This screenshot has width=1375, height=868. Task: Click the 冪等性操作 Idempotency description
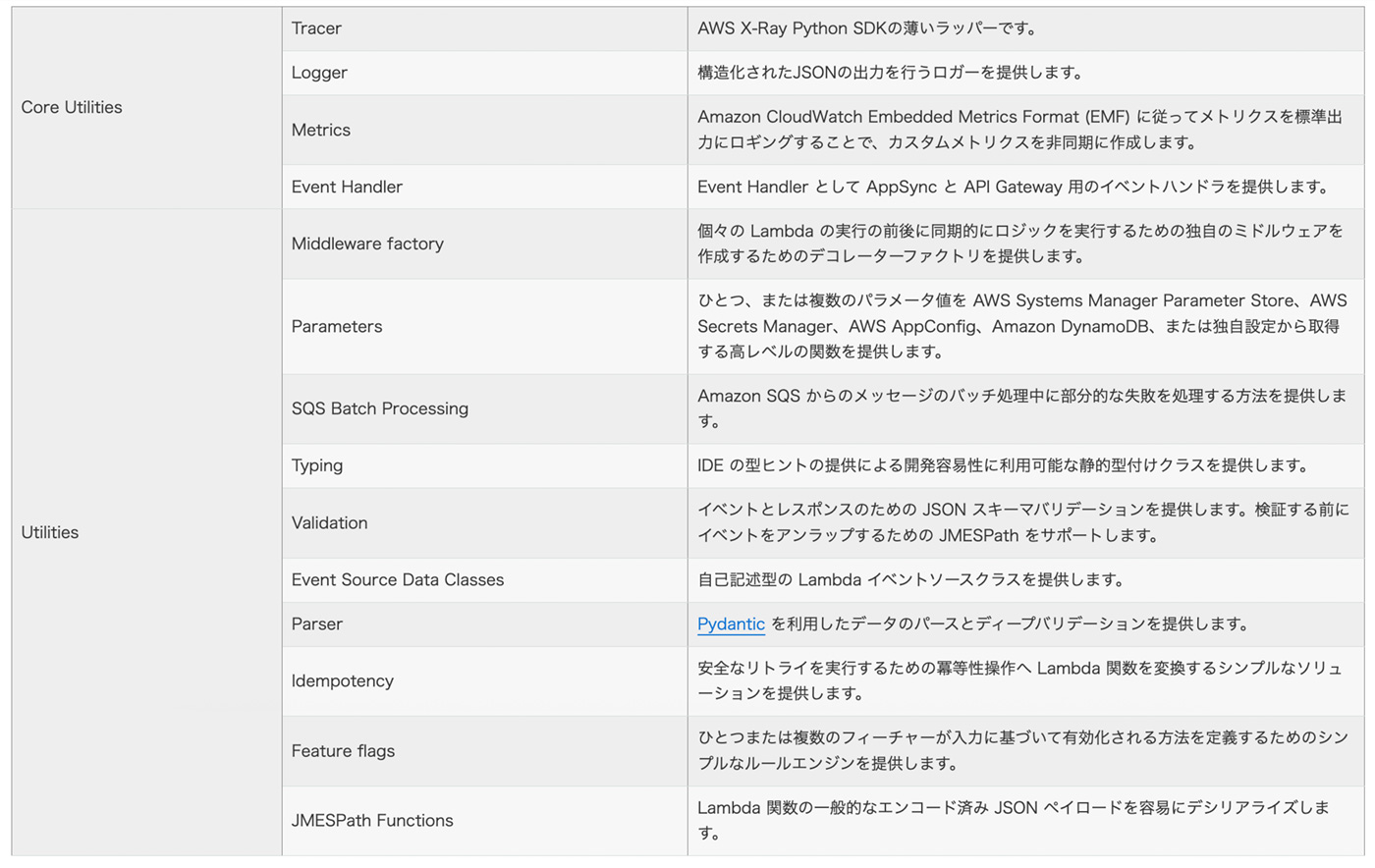click(1019, 681)
